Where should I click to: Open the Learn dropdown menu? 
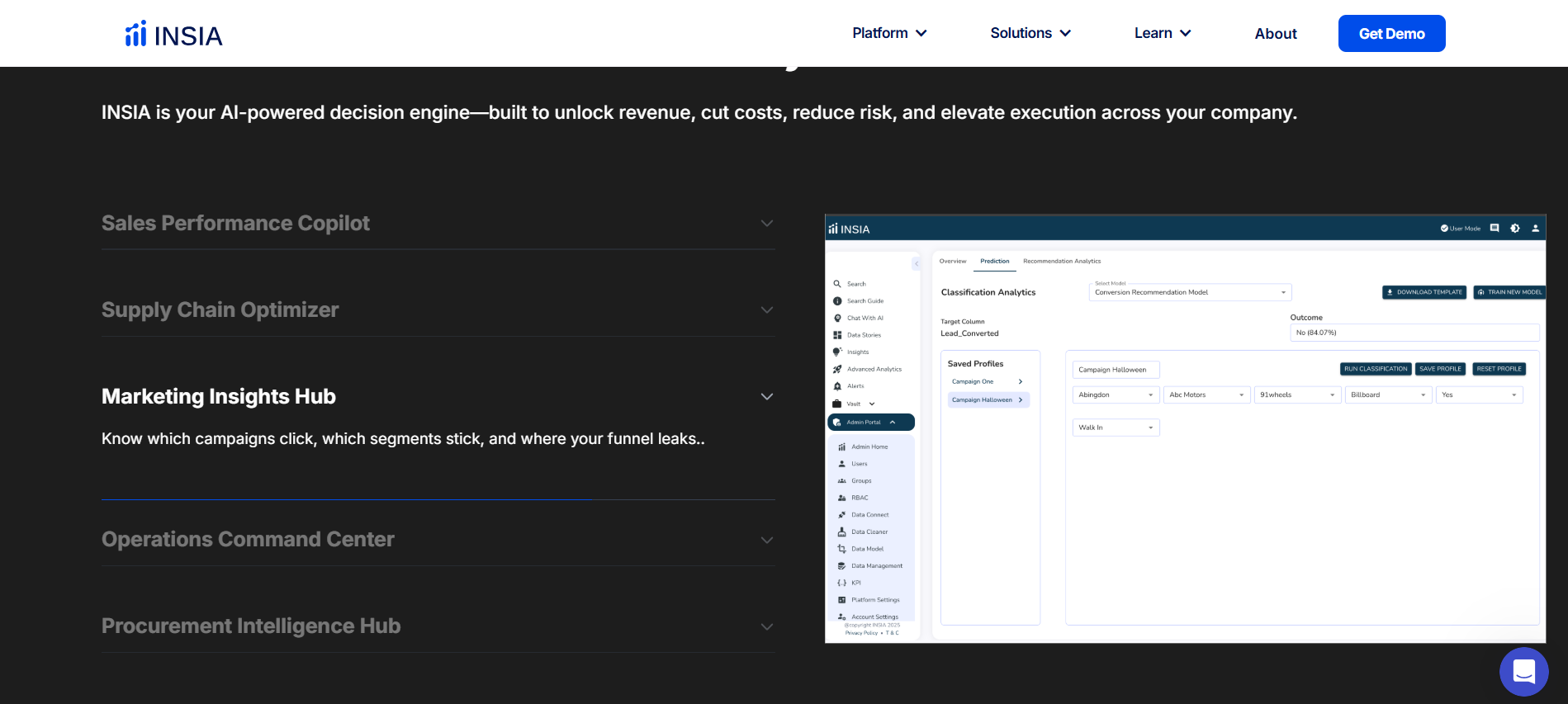[x=1163, y=33]
